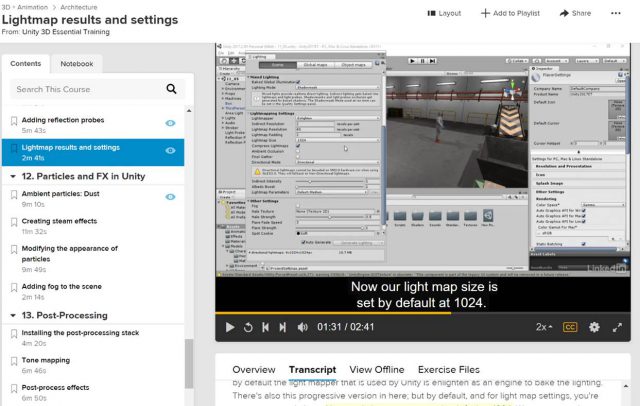Play the video

tap(230, 327)
